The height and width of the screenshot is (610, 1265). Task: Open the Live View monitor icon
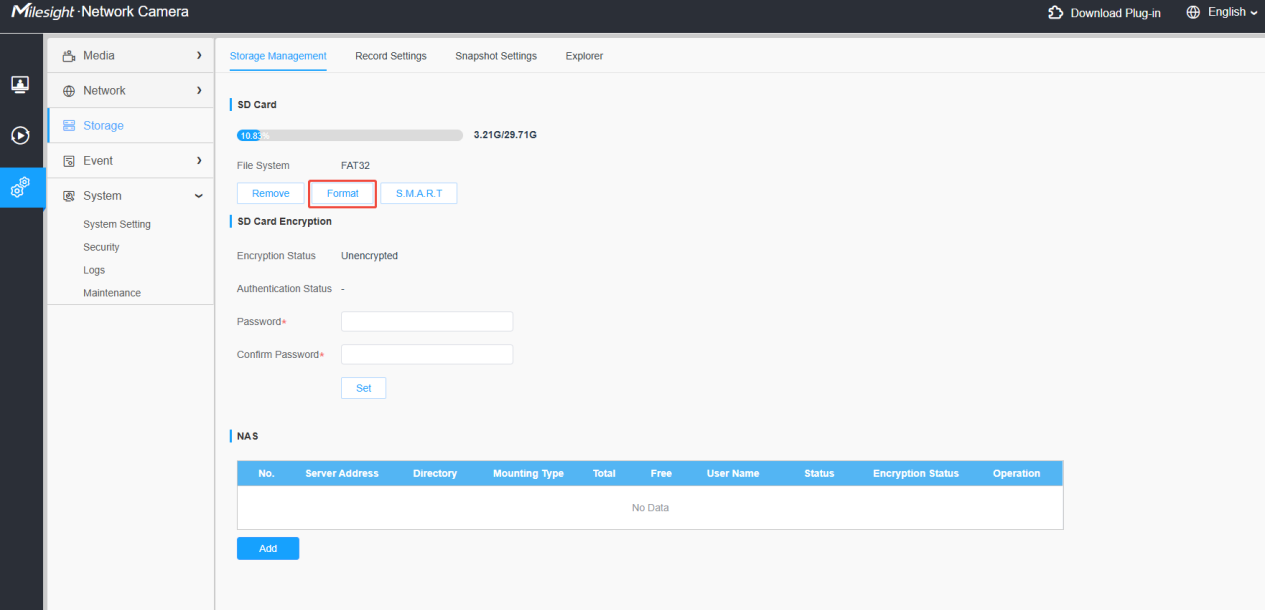point(20,84)
